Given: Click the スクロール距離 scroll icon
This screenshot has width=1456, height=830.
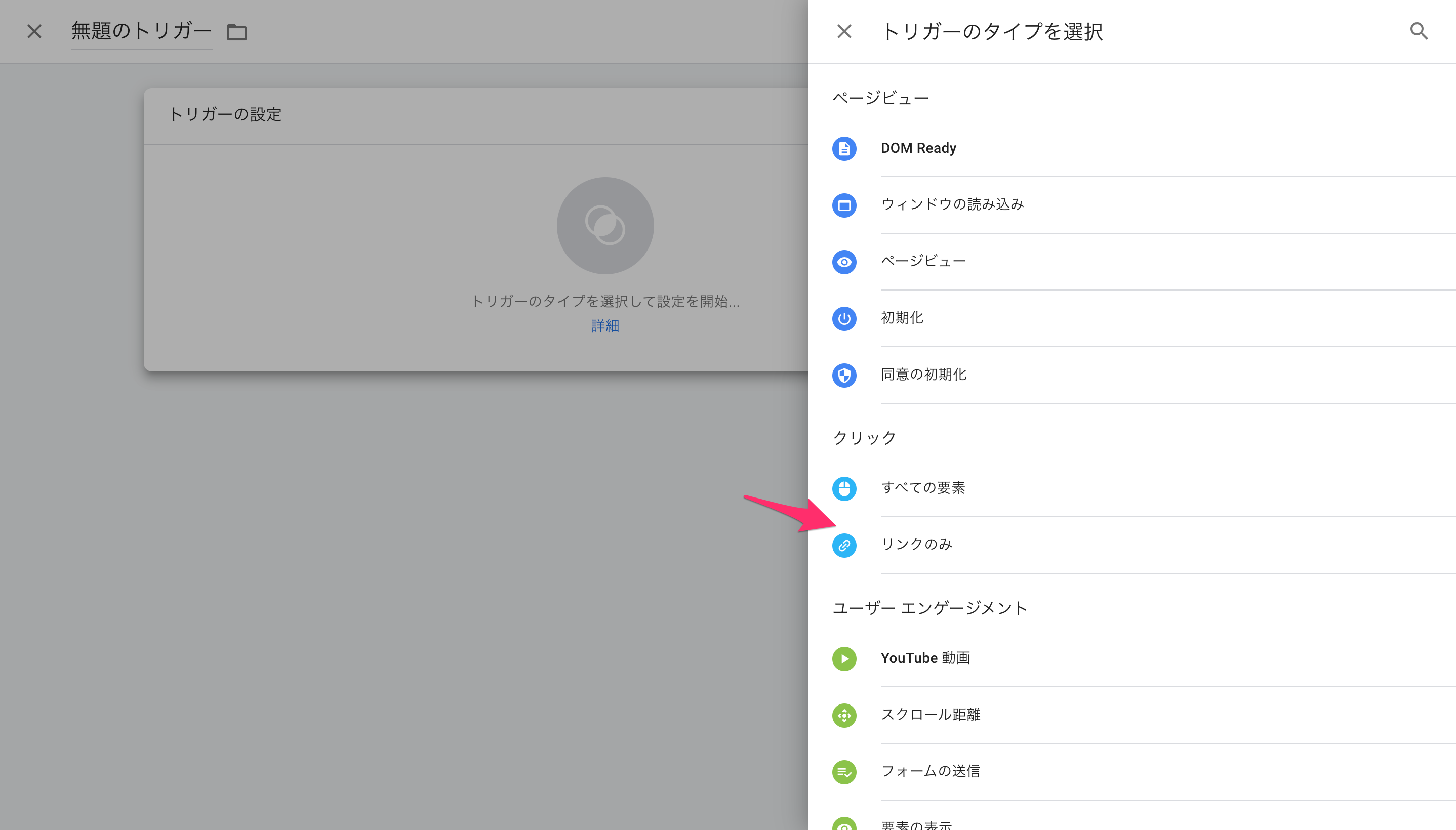Looking at the screenshot, I should (x=844, y=716).
